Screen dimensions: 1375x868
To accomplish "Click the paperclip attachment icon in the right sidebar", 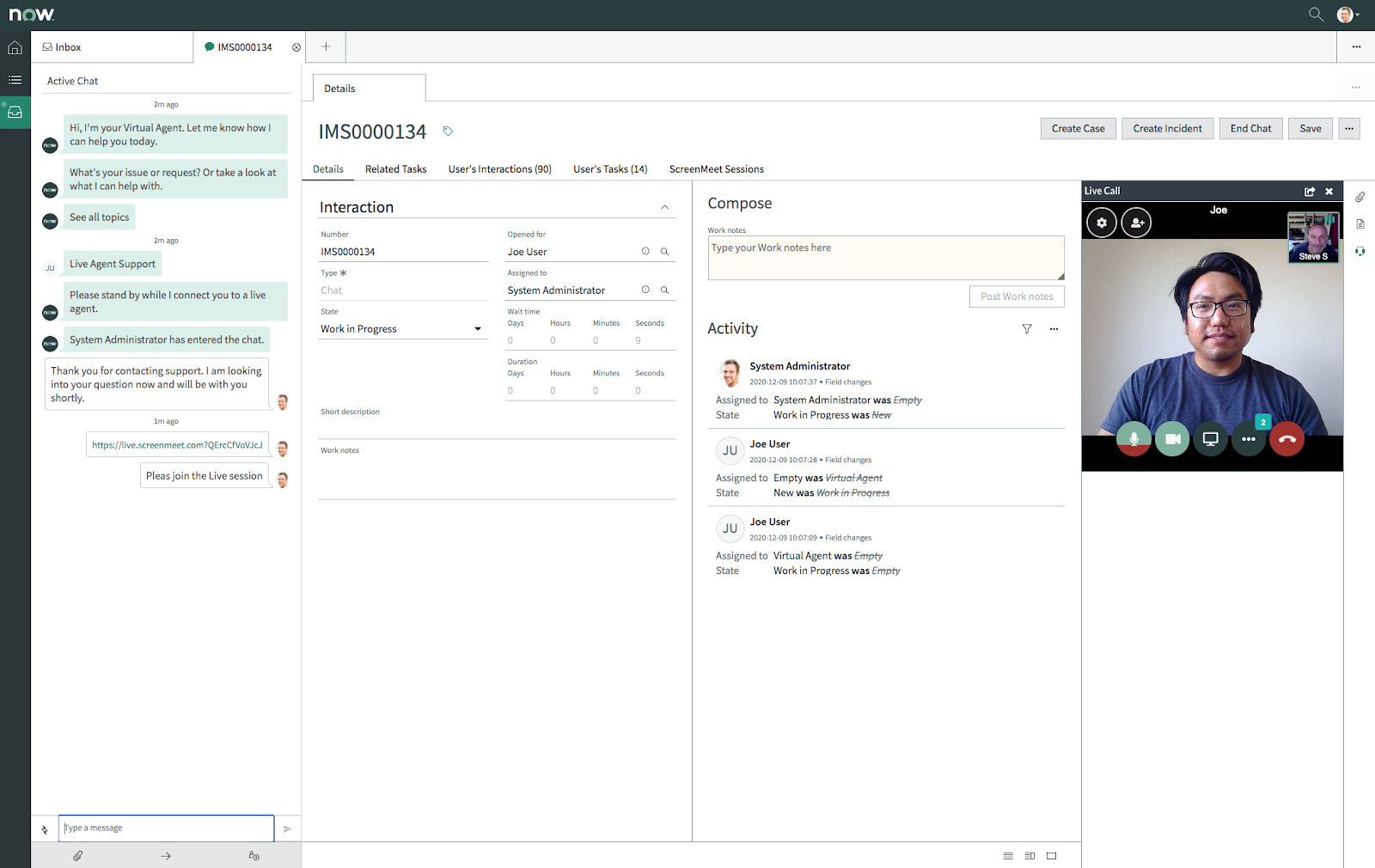I will point(1360,197).
